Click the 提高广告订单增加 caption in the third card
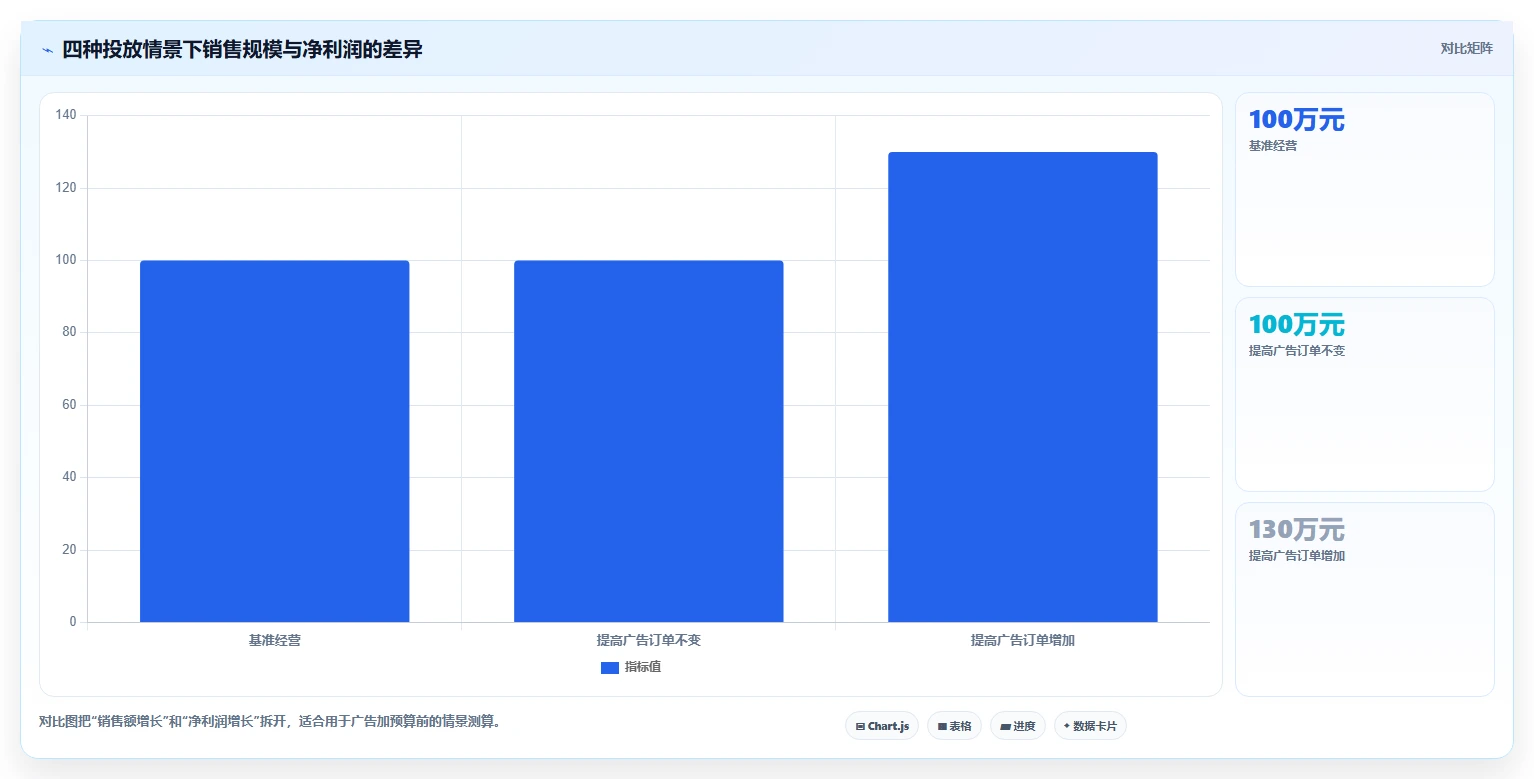The width and height of the screenshot is (1534, 779). (x=1296, y=556)
